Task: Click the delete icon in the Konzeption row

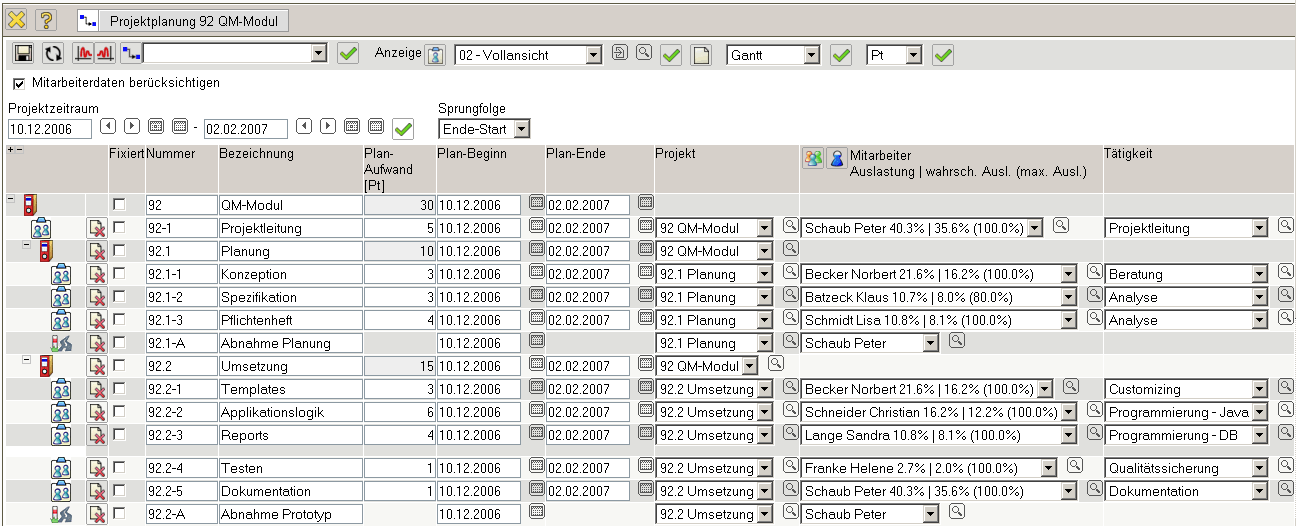Action: click(97, 274)
